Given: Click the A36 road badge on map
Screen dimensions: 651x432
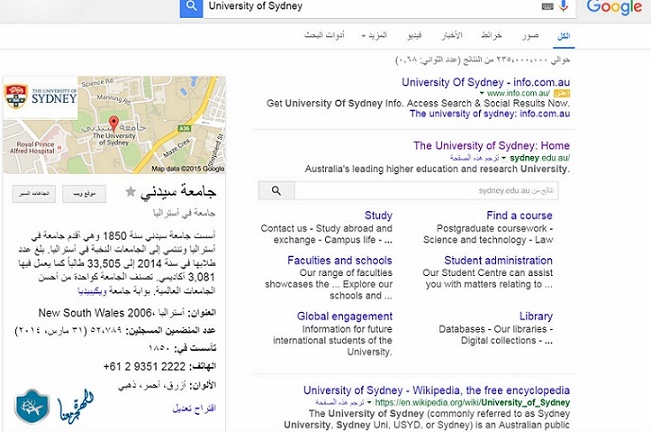Looking at the screenshot, I should (x=184, y=129).
